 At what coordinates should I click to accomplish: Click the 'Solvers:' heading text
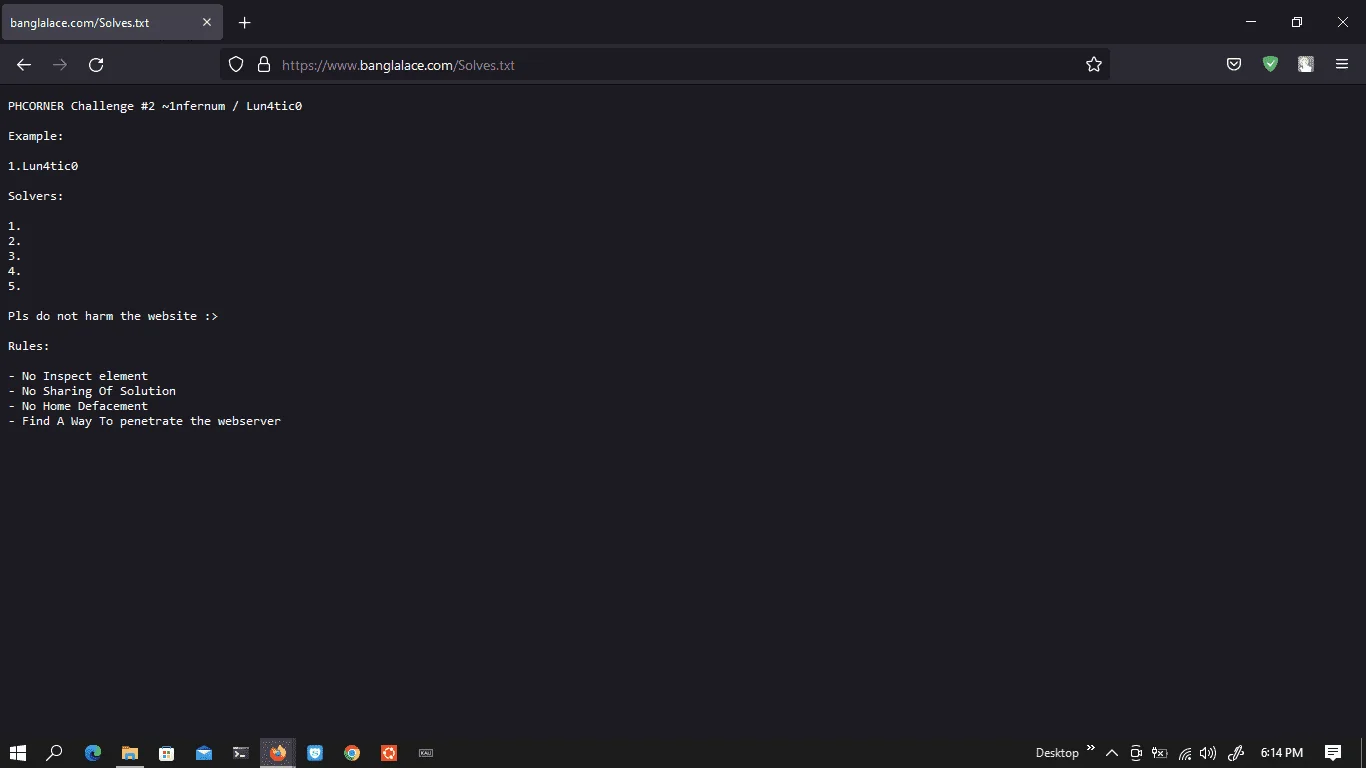pos(36,196)
